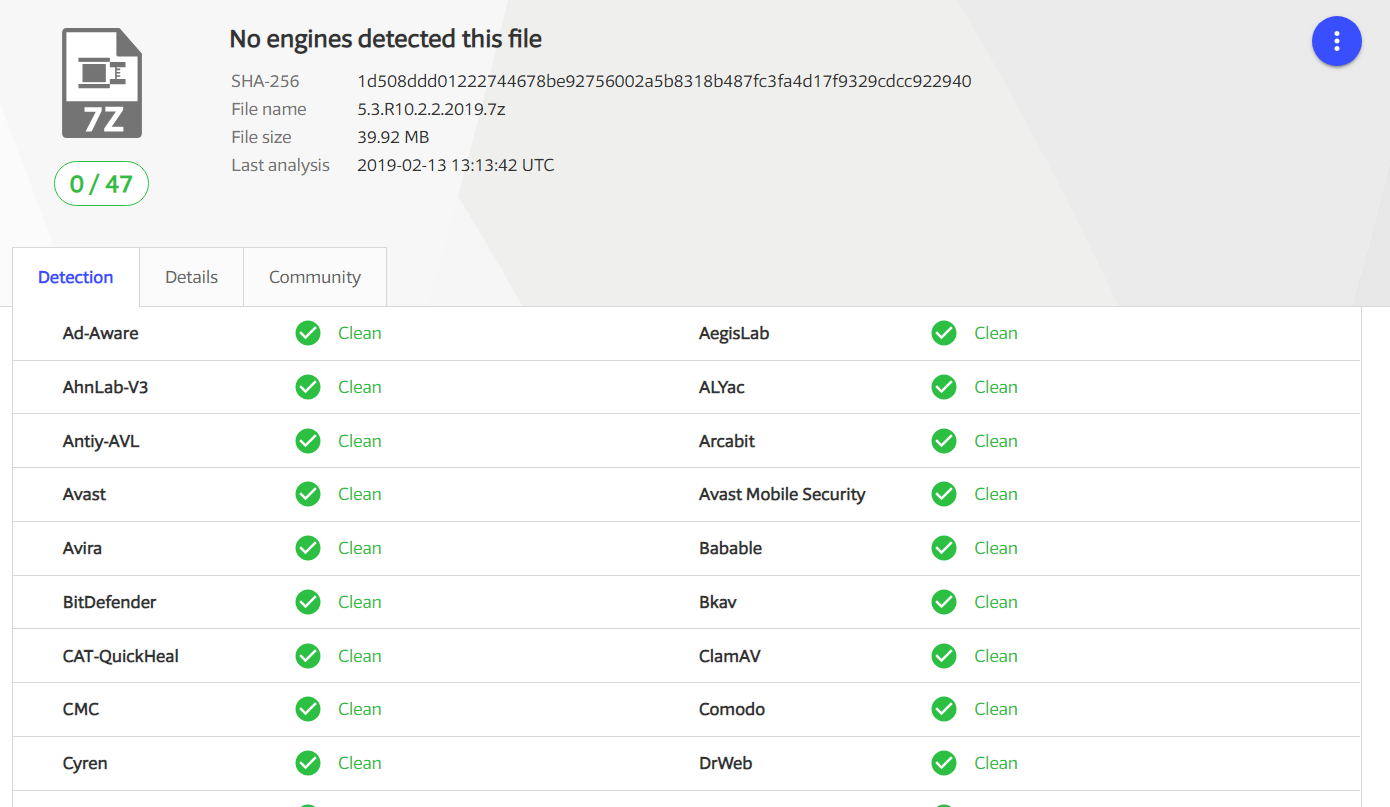Image resolution: width=1390 pixels, height=807 pixels.
Task: Click the file name 5.3.R10.2.2.2019.7z
Action: pyautogui.click(x=431, y=109)
